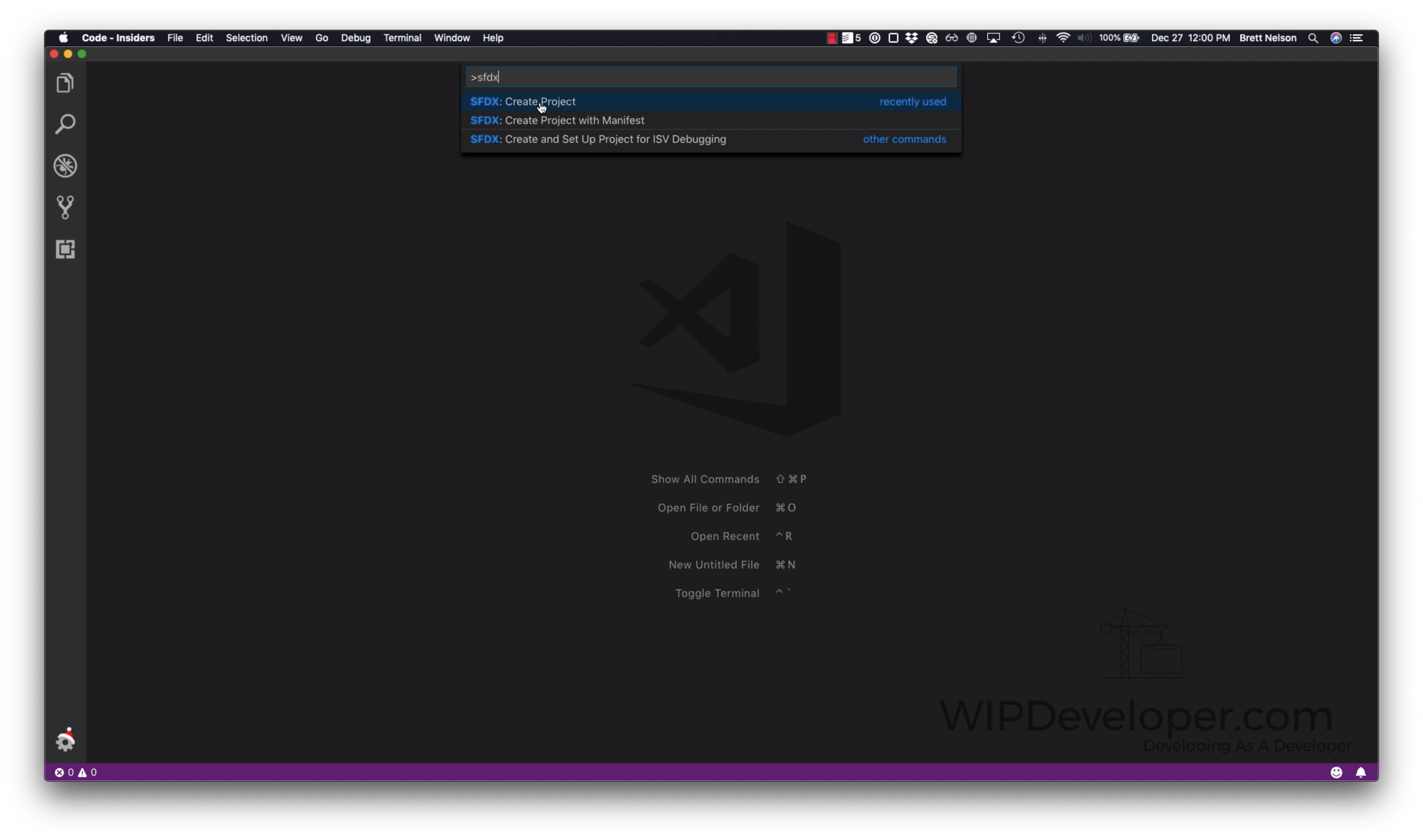
Task: Click the volume icon in menu bar
Action: 1084,38
